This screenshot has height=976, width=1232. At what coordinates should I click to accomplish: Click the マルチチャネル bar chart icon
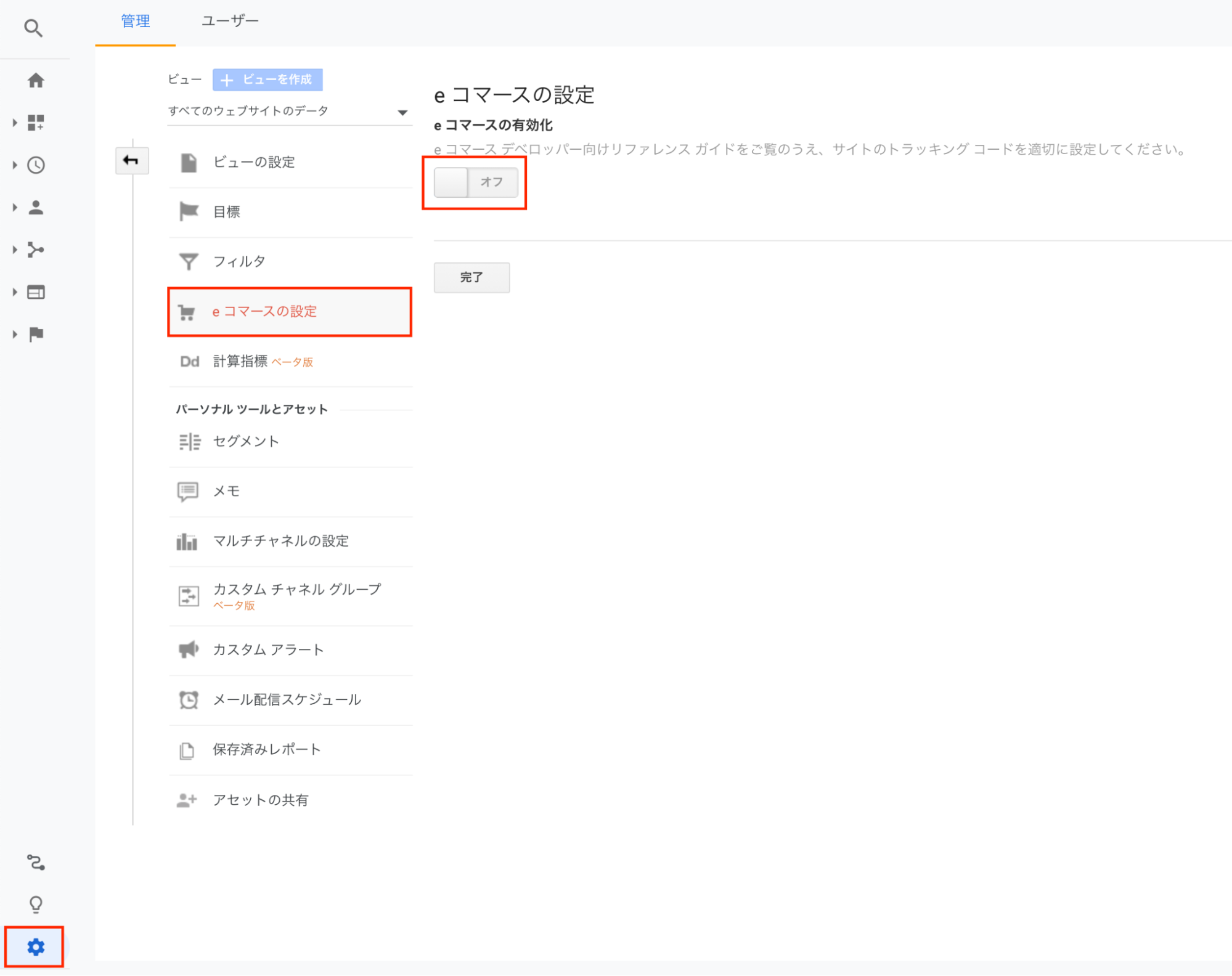click(187, 542)
